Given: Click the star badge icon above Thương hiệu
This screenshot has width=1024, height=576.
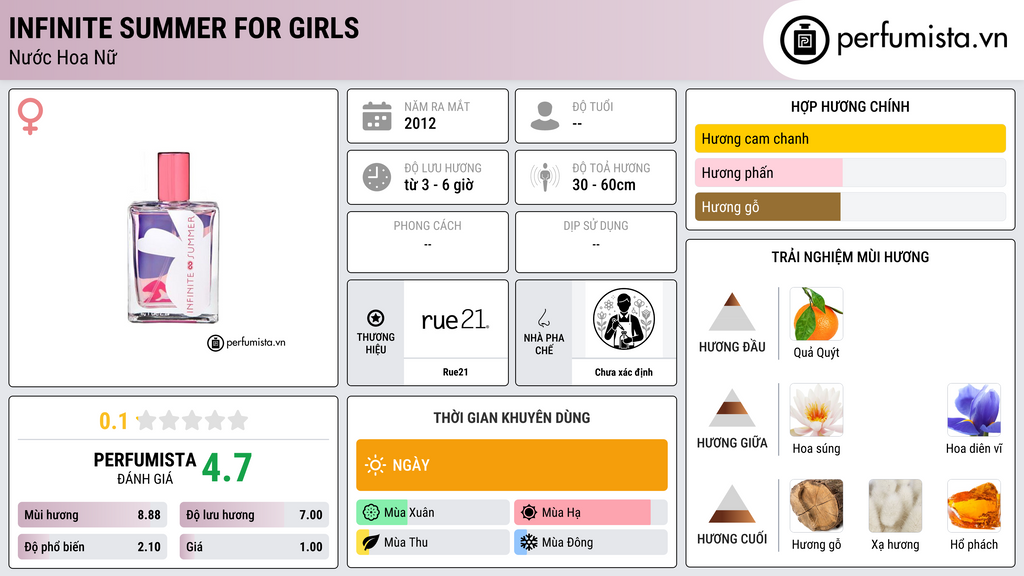Looking at the screenshot, I should [x=376, y=318].
